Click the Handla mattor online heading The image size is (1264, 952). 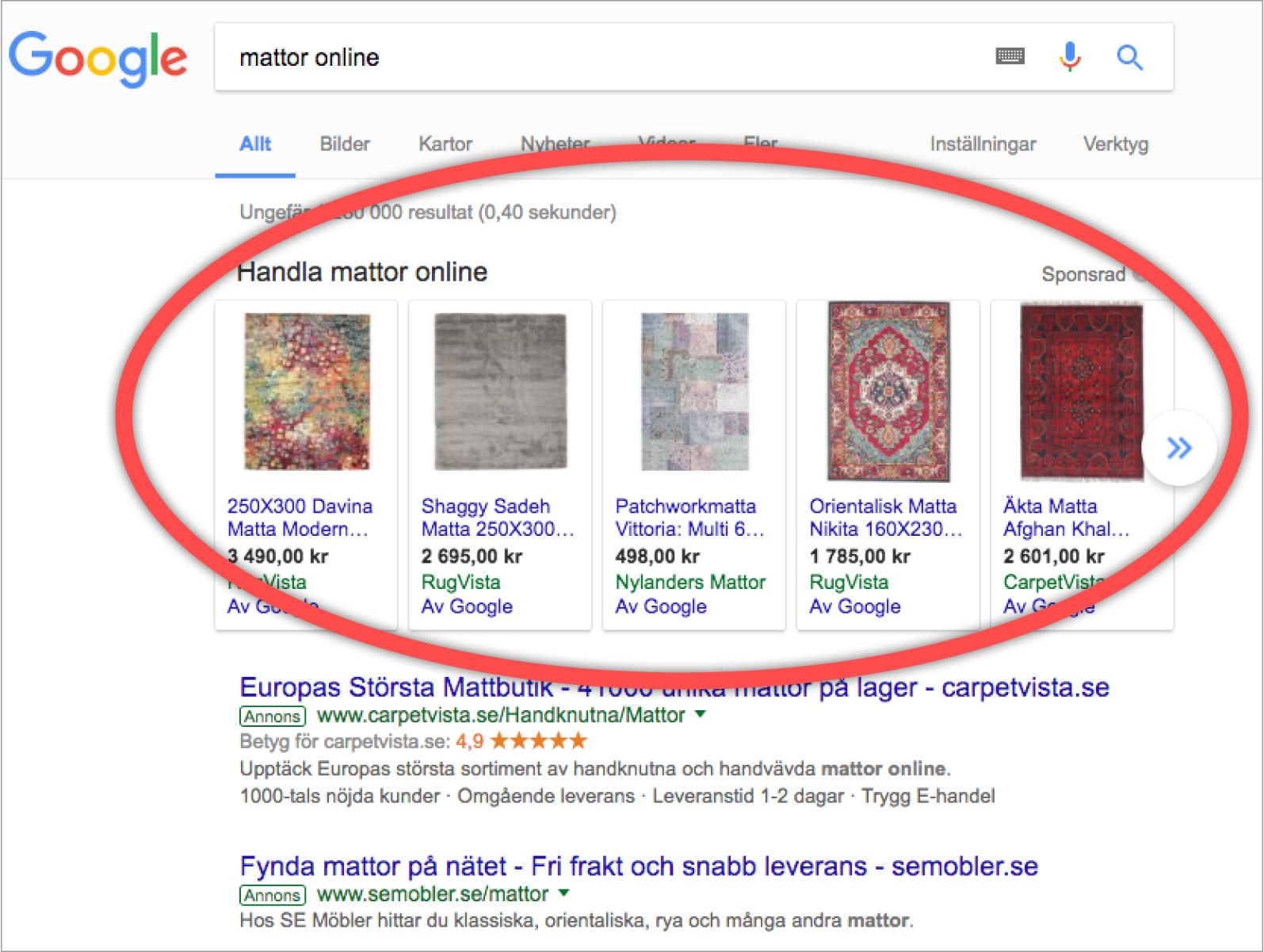click(362, 272)
